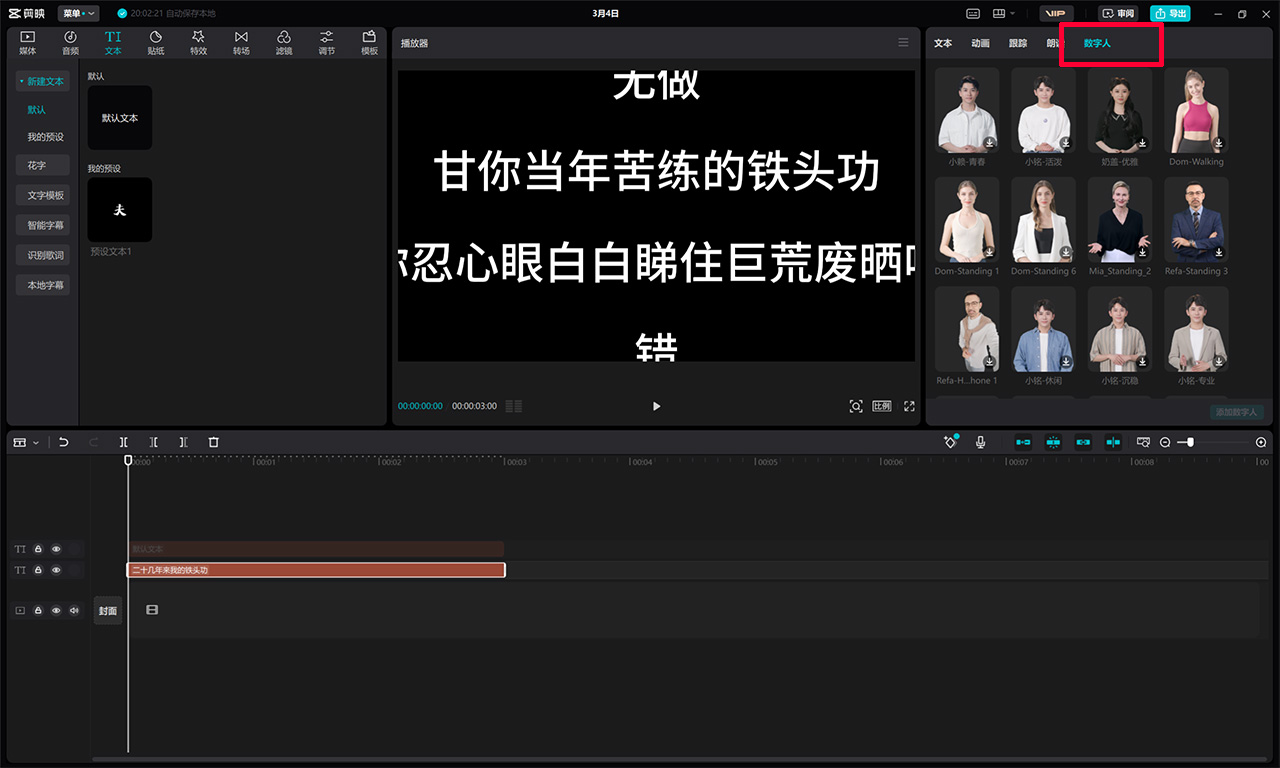Select the Dom-Walking digital human thumbnail
The width and height of the screenshot is (1280, 768).
pyautogui.click(x=1196, y=108)
